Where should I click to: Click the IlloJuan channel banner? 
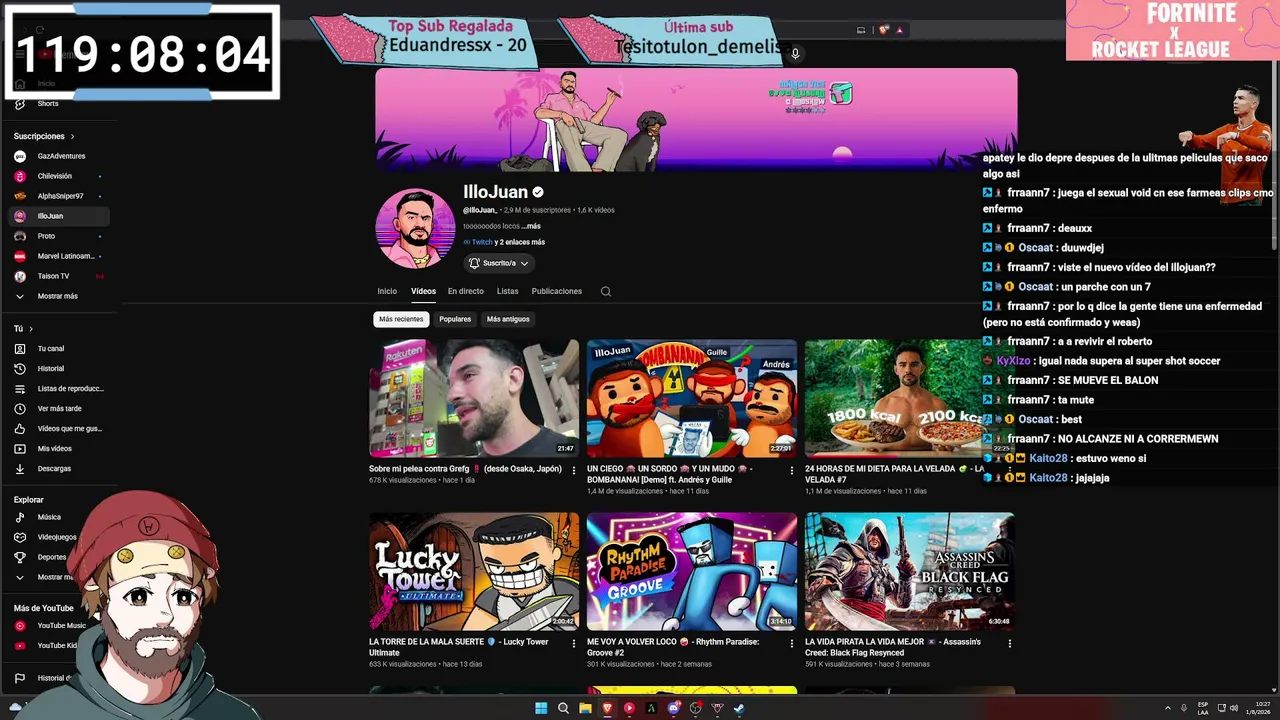pyautogui.click(x=696, y=120)
